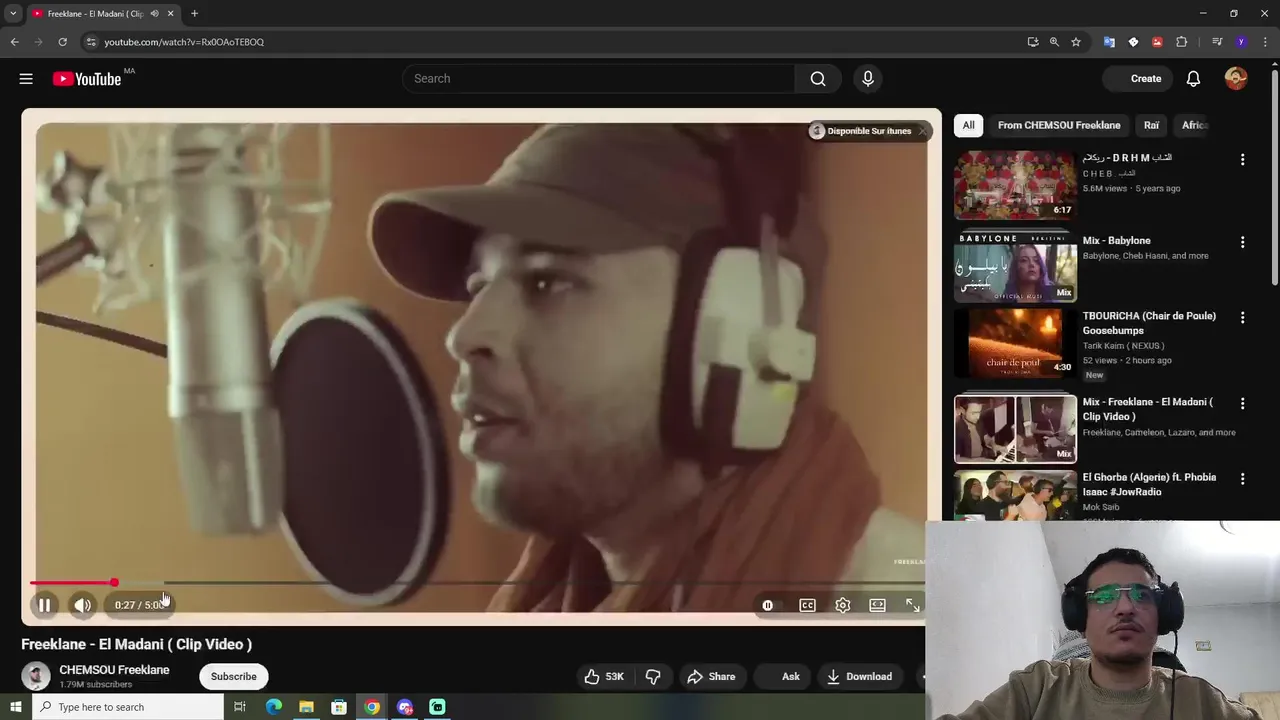Open the 'Mix - Babylone' thumbnail
Viewport: 1280px width, 720px height.
[x=1015, y=268]
